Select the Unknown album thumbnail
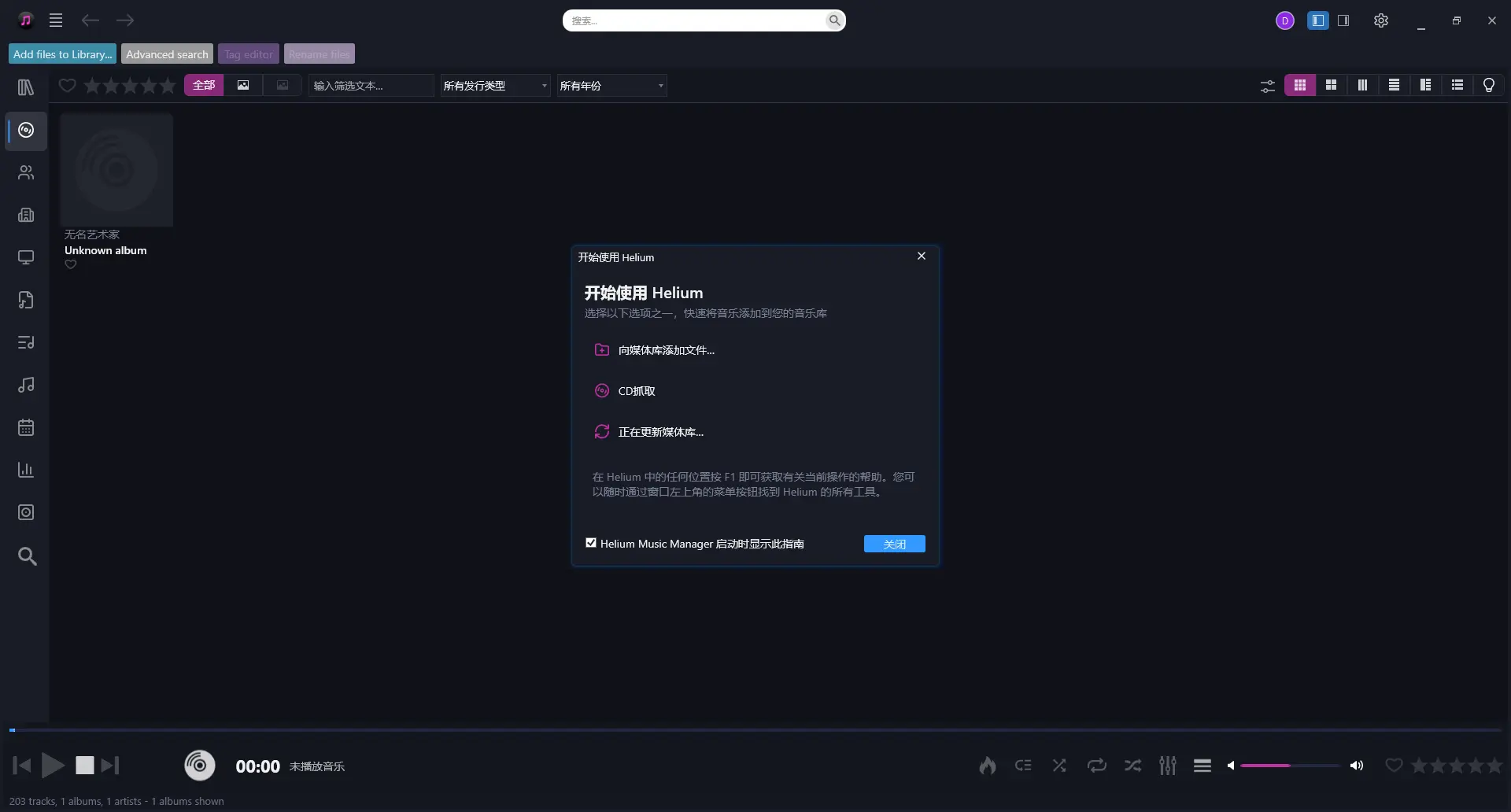The width and height of the screenshot is (1511, 812). pyautogui.click(x=116, y=170)
